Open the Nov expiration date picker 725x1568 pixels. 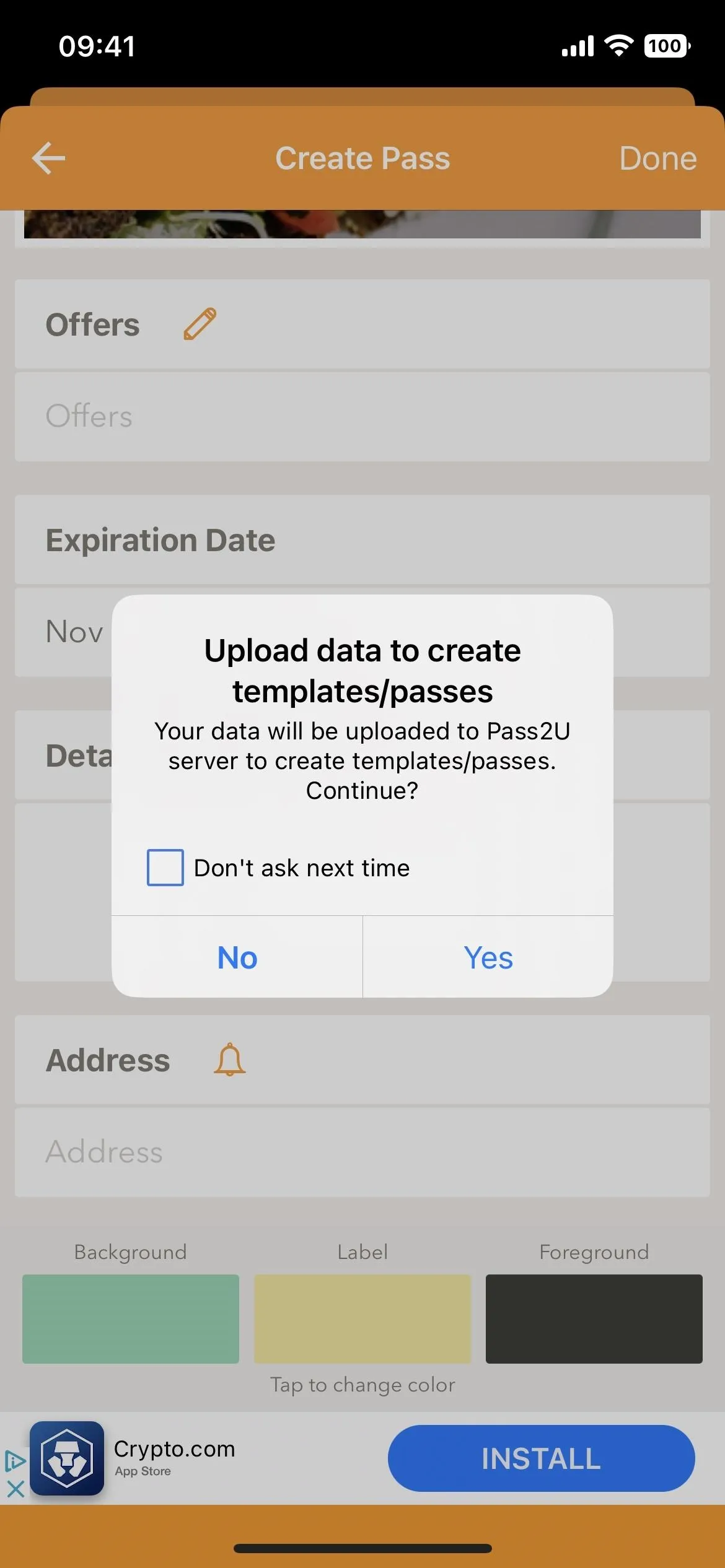pos(74,632)
